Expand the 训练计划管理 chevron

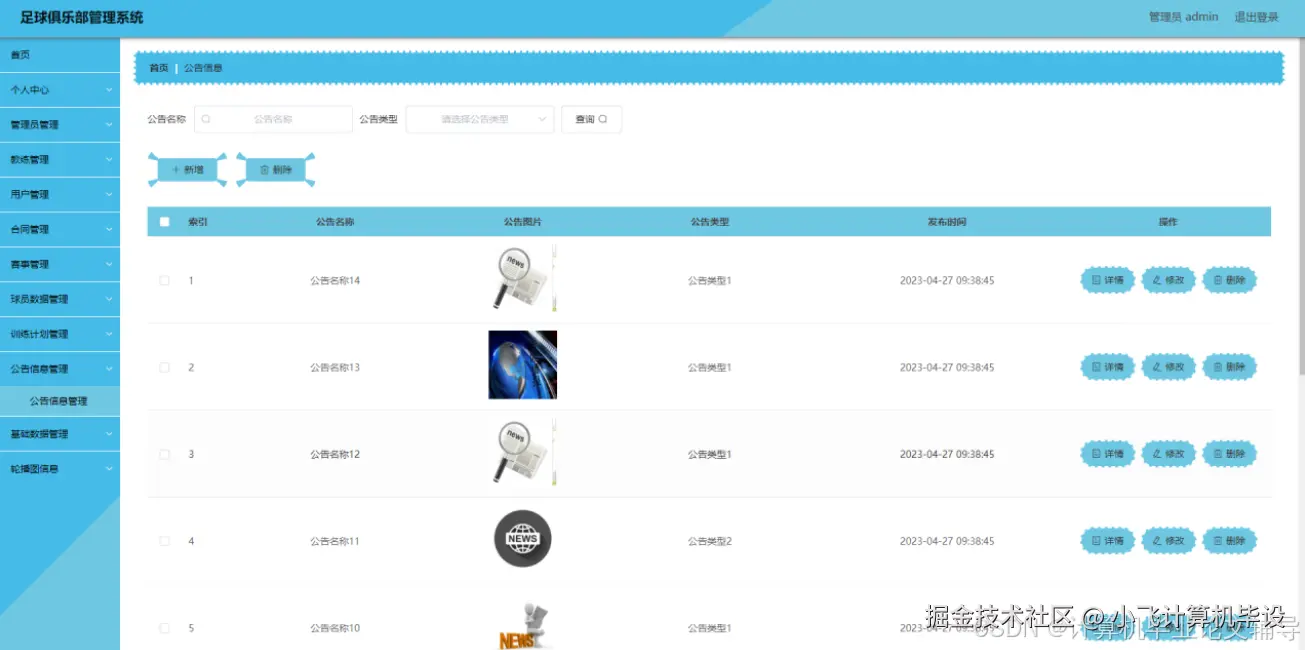(108, 334)
